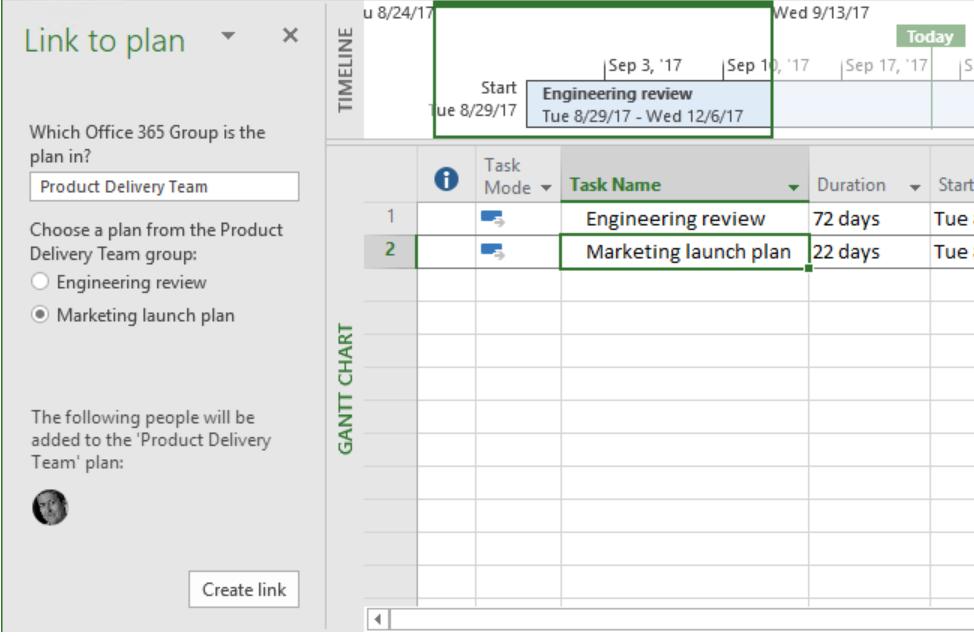Open the Duration column dropdown
This screenshot has height=636, width=974.
coord(915,187)
